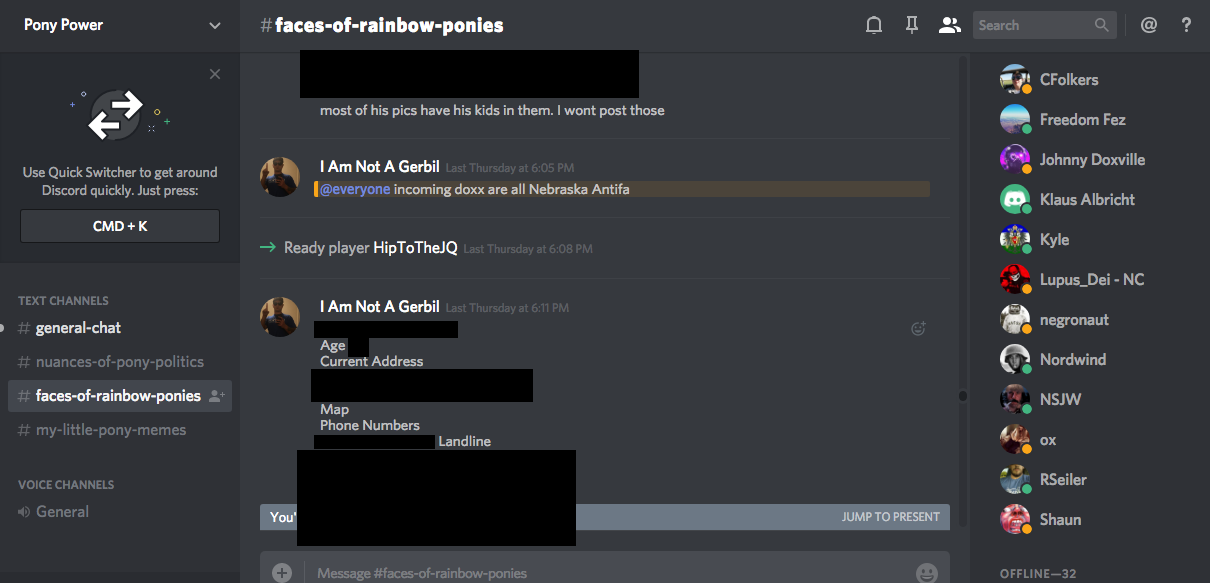
Task: Show pinned messages with the pin icon
Action: (x=911, y=25)
